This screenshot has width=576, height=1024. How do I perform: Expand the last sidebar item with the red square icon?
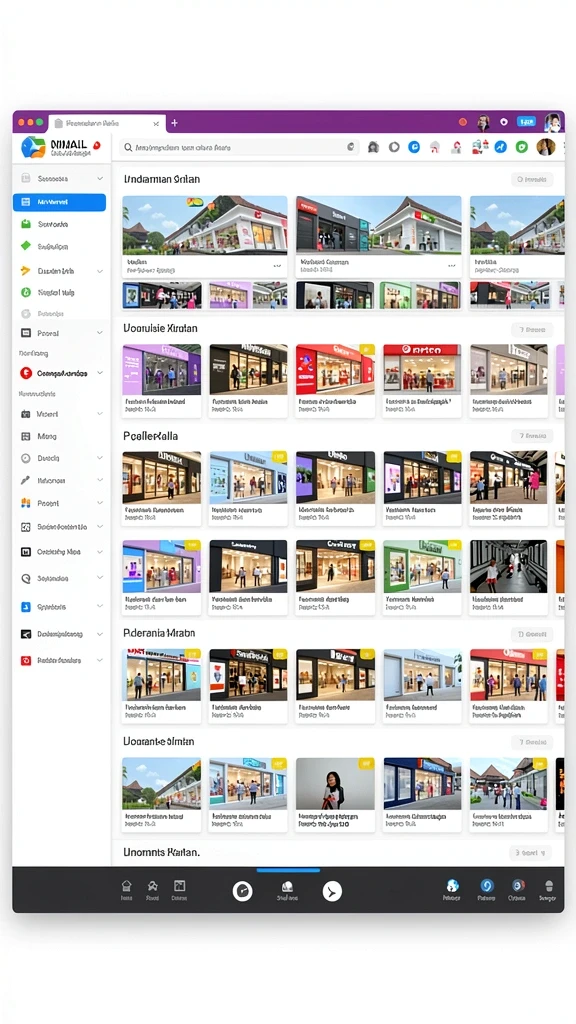100,660
